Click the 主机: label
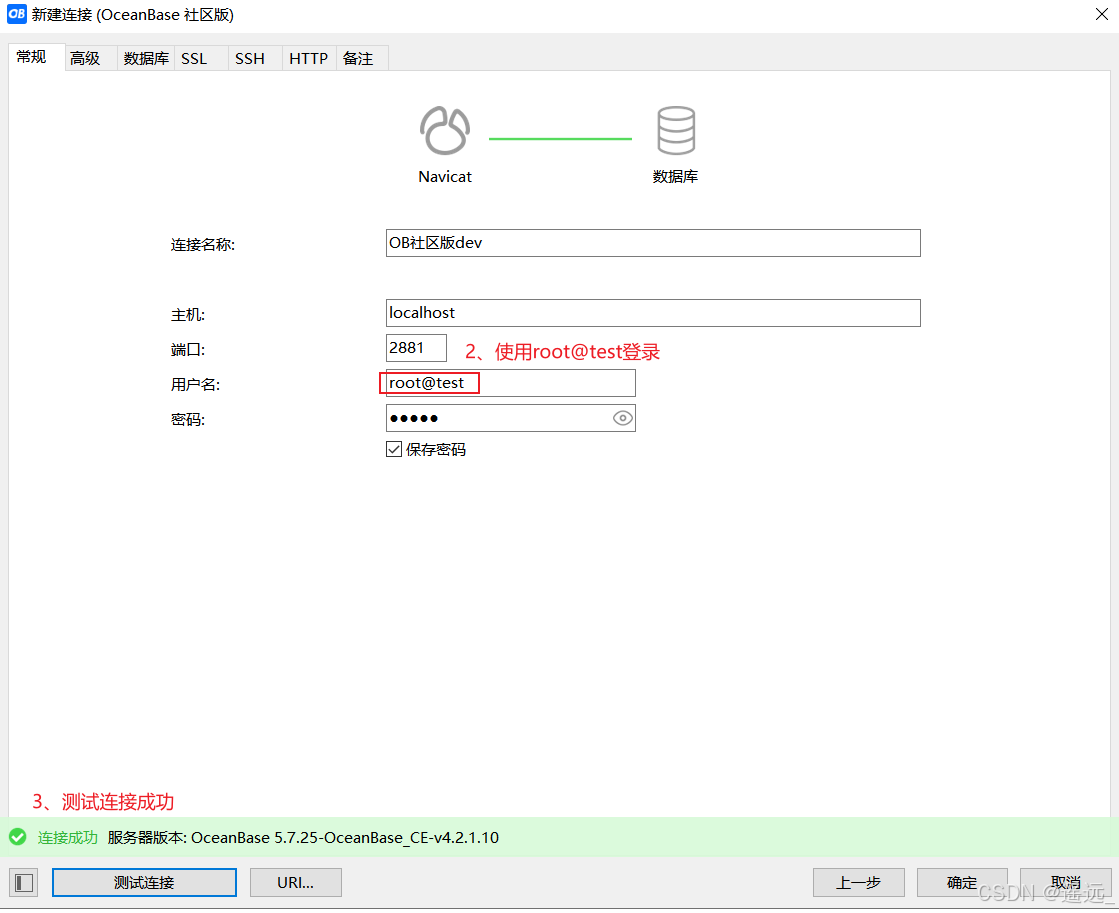This screenshot has height=913, width=1119. (x=188, y=315)
